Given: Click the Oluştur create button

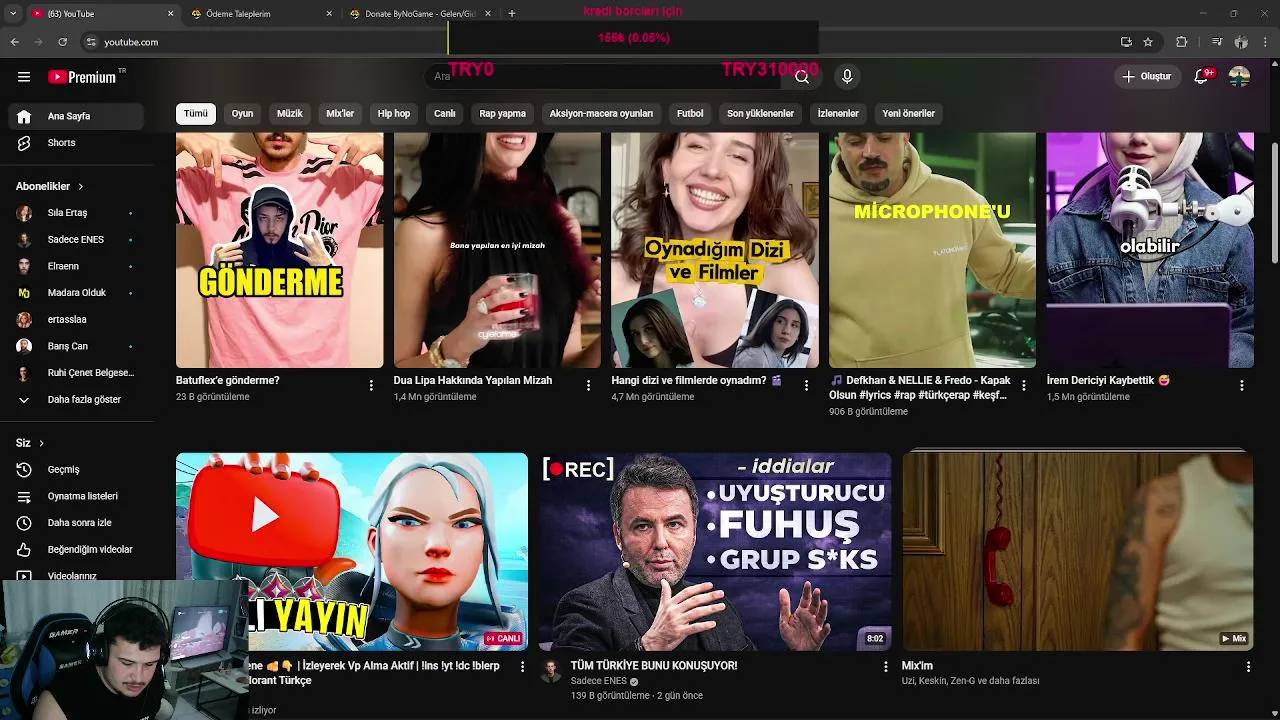Looking at the screenshot, I should click(x=1146, y=76).
